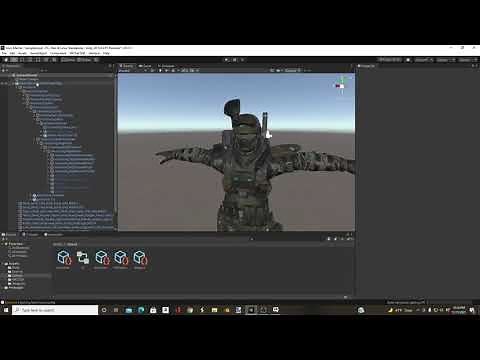
Task: Toggle the Global handle rotation button
Action: pyautogui.click(x=84, y=60)
